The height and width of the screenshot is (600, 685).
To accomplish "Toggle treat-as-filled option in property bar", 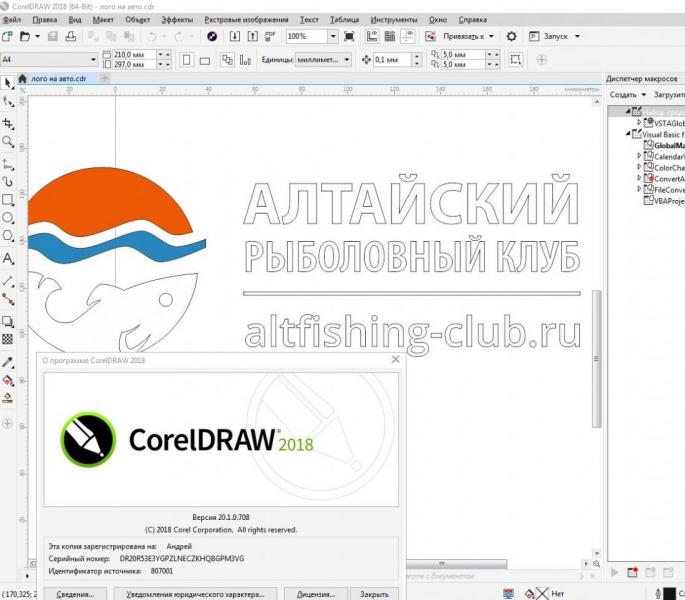I will [515, 59].
